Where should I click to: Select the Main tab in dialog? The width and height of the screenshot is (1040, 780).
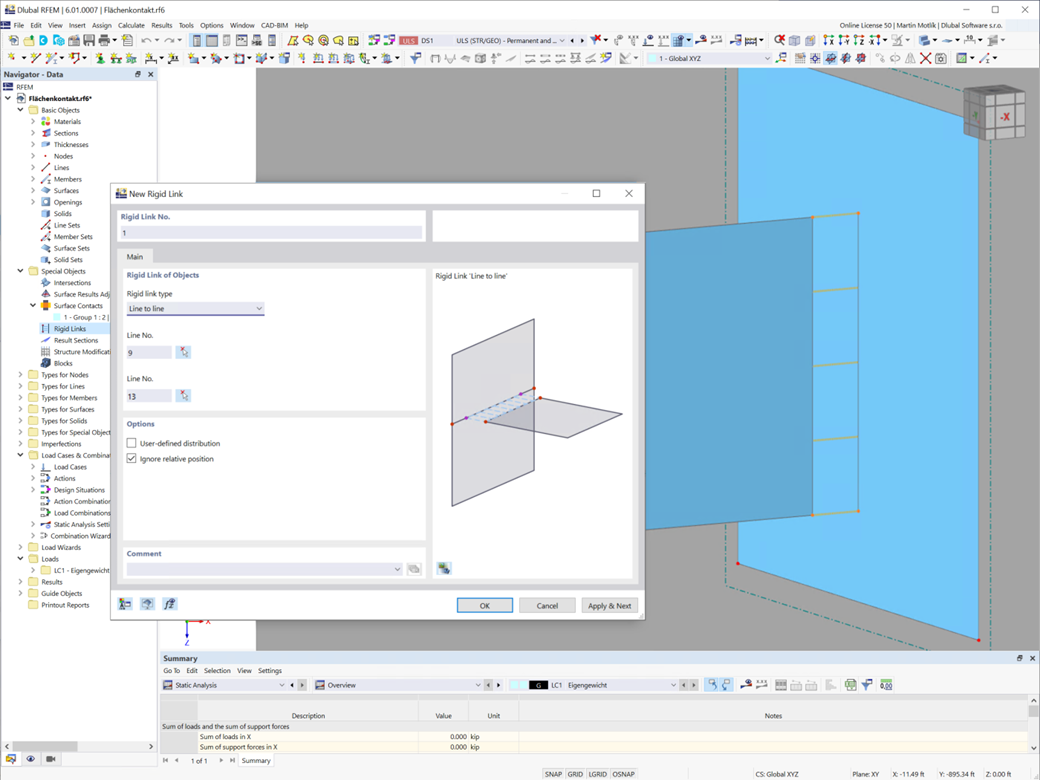coord(135,257)
